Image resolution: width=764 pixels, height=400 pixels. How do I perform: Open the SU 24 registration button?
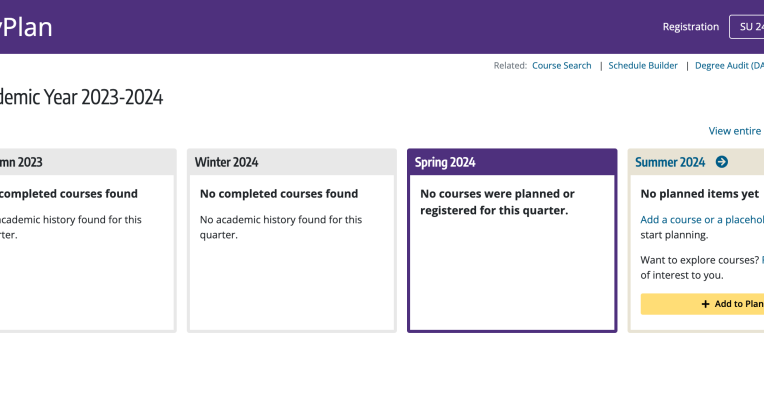pyautogui.click(x=747, y=27)
